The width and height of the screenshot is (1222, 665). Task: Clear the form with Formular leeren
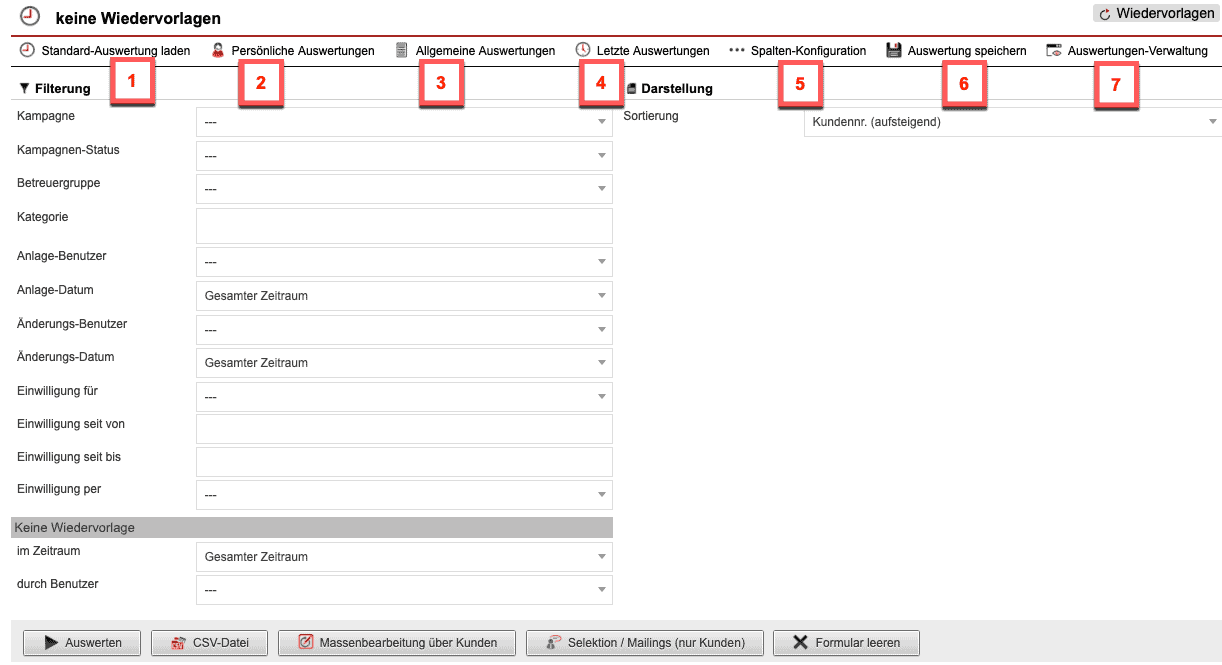coord(846,642)
